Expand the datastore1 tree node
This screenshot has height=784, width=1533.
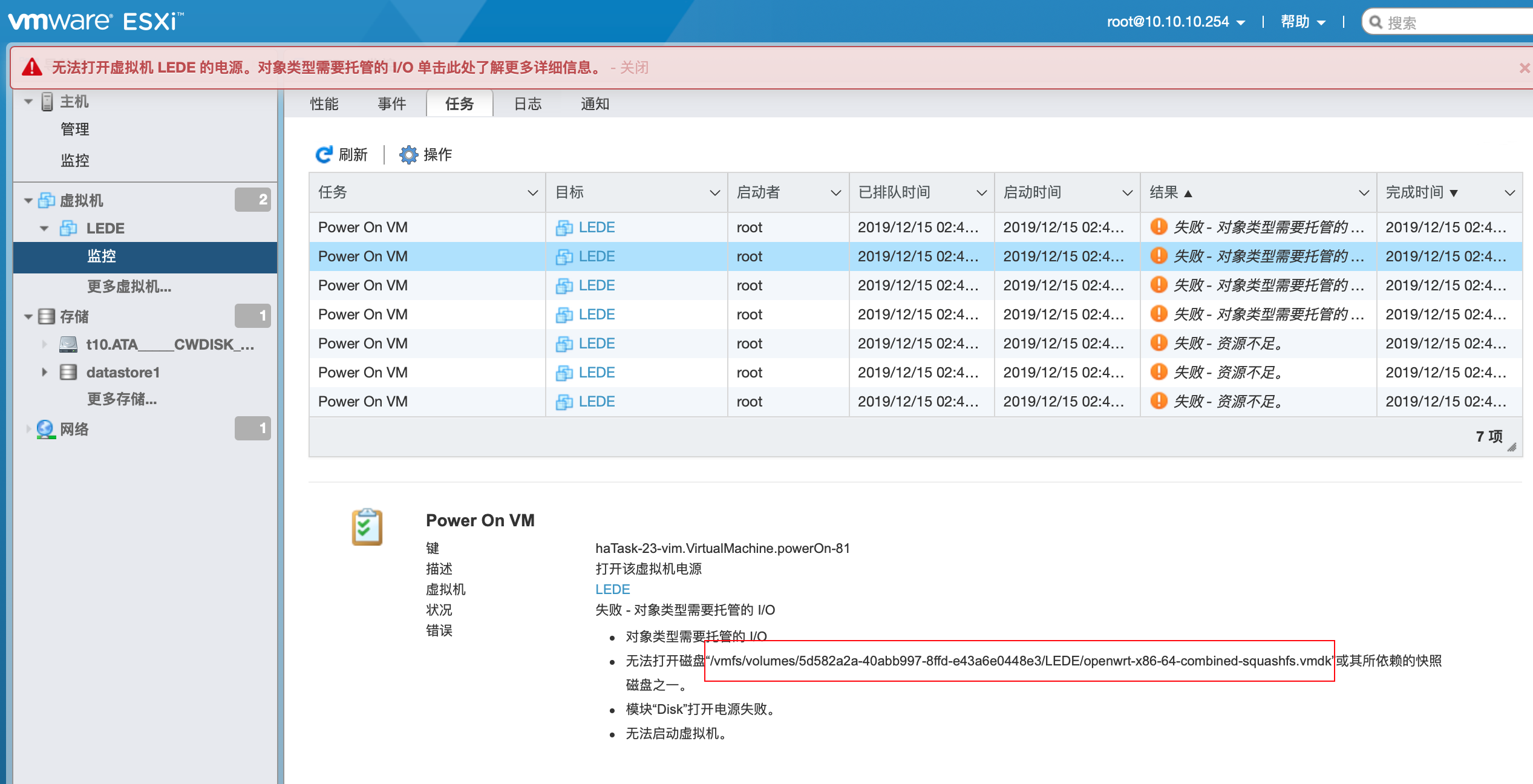[44, 372]
